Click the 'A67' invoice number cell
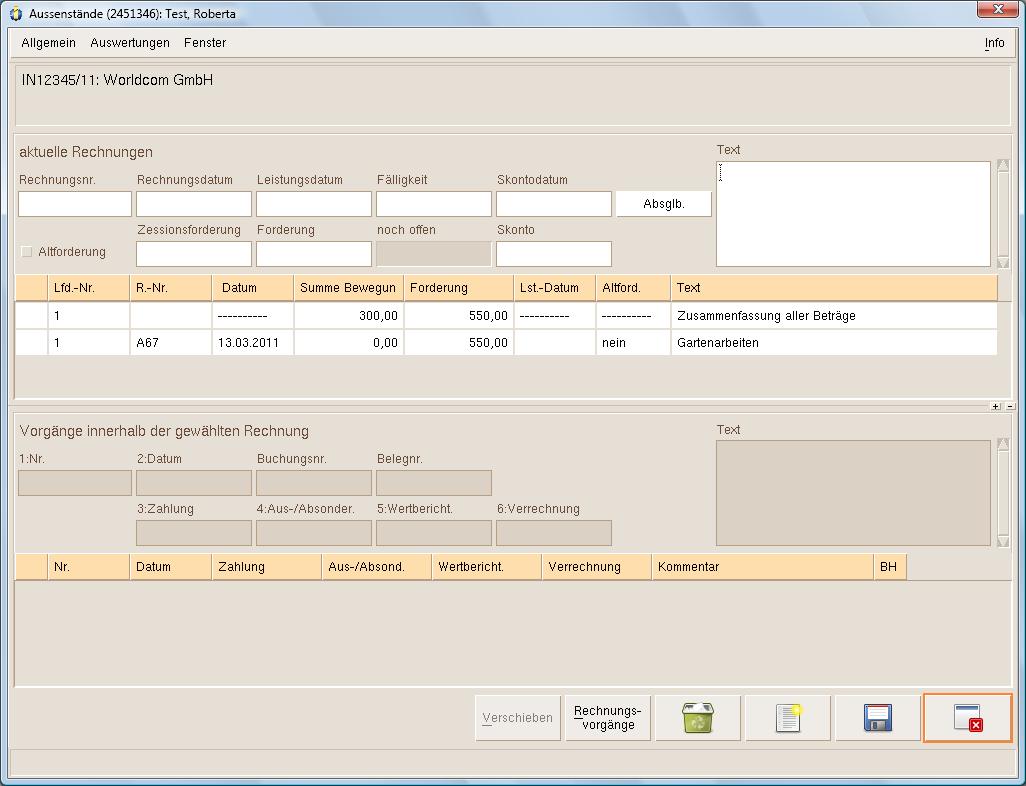Image resolution: width=1026 pixels, height=786 pixels. 171,342
